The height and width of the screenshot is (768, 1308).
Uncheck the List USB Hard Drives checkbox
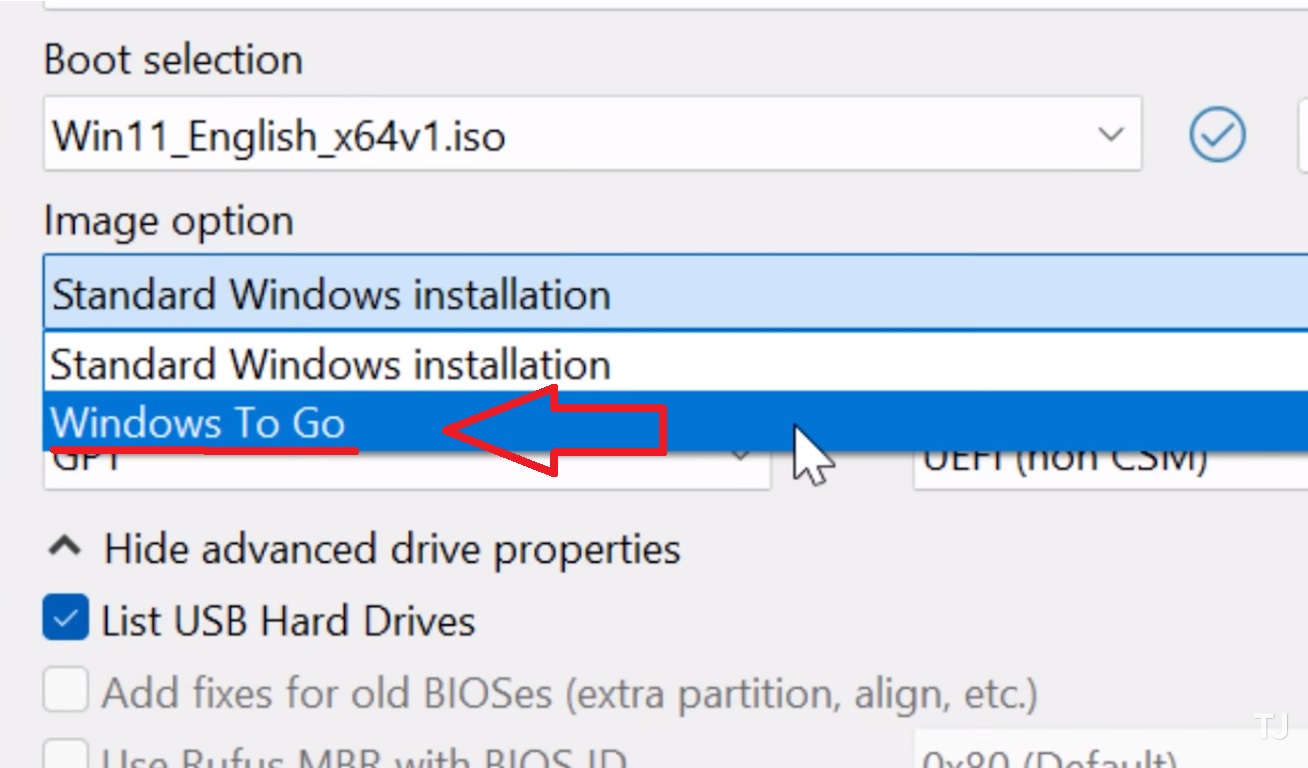click(x=65, y=618)
